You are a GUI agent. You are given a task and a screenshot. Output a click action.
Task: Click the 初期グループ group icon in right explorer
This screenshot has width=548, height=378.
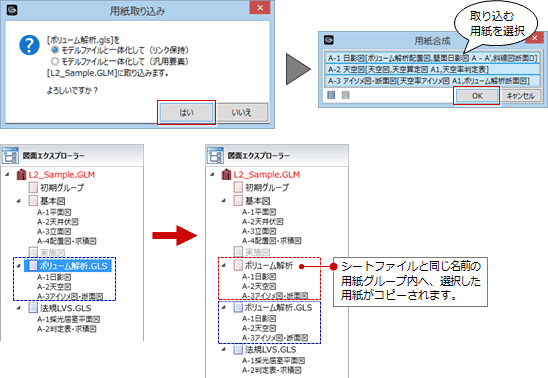238,187
